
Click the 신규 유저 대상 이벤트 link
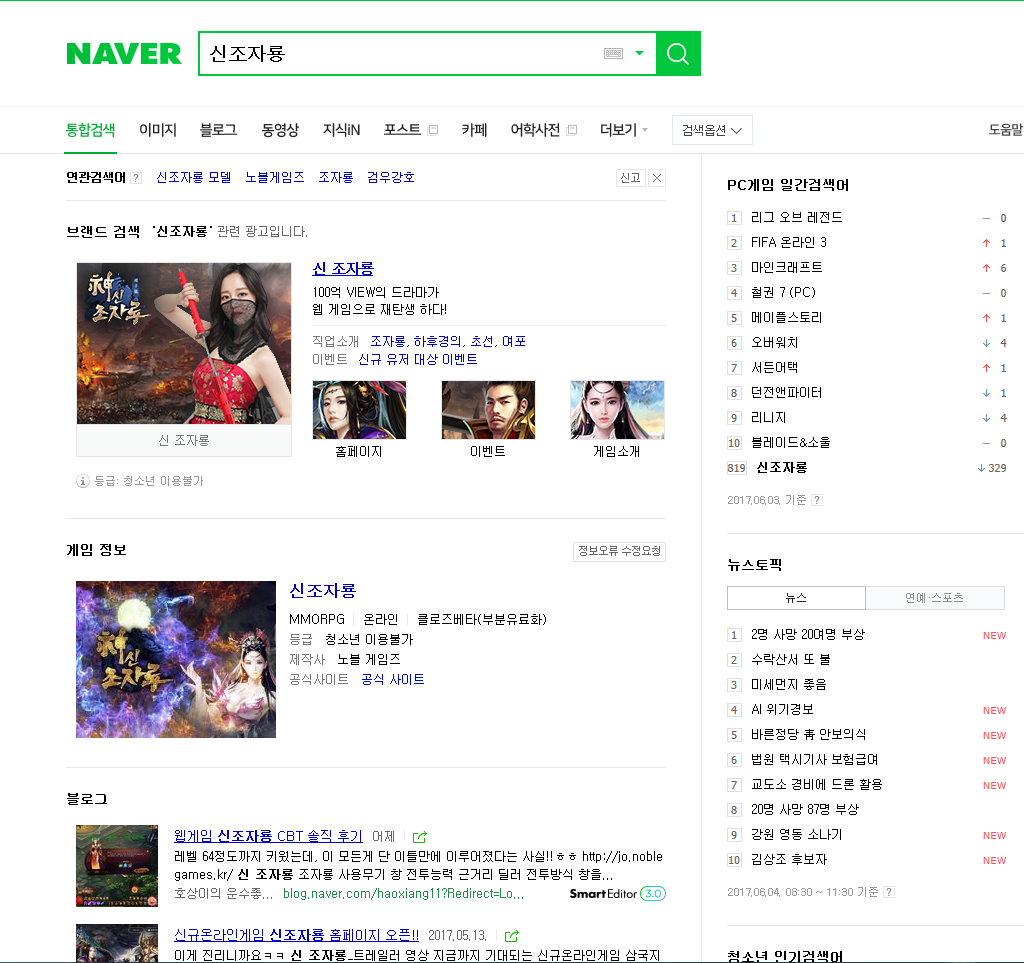coord(418,359)
